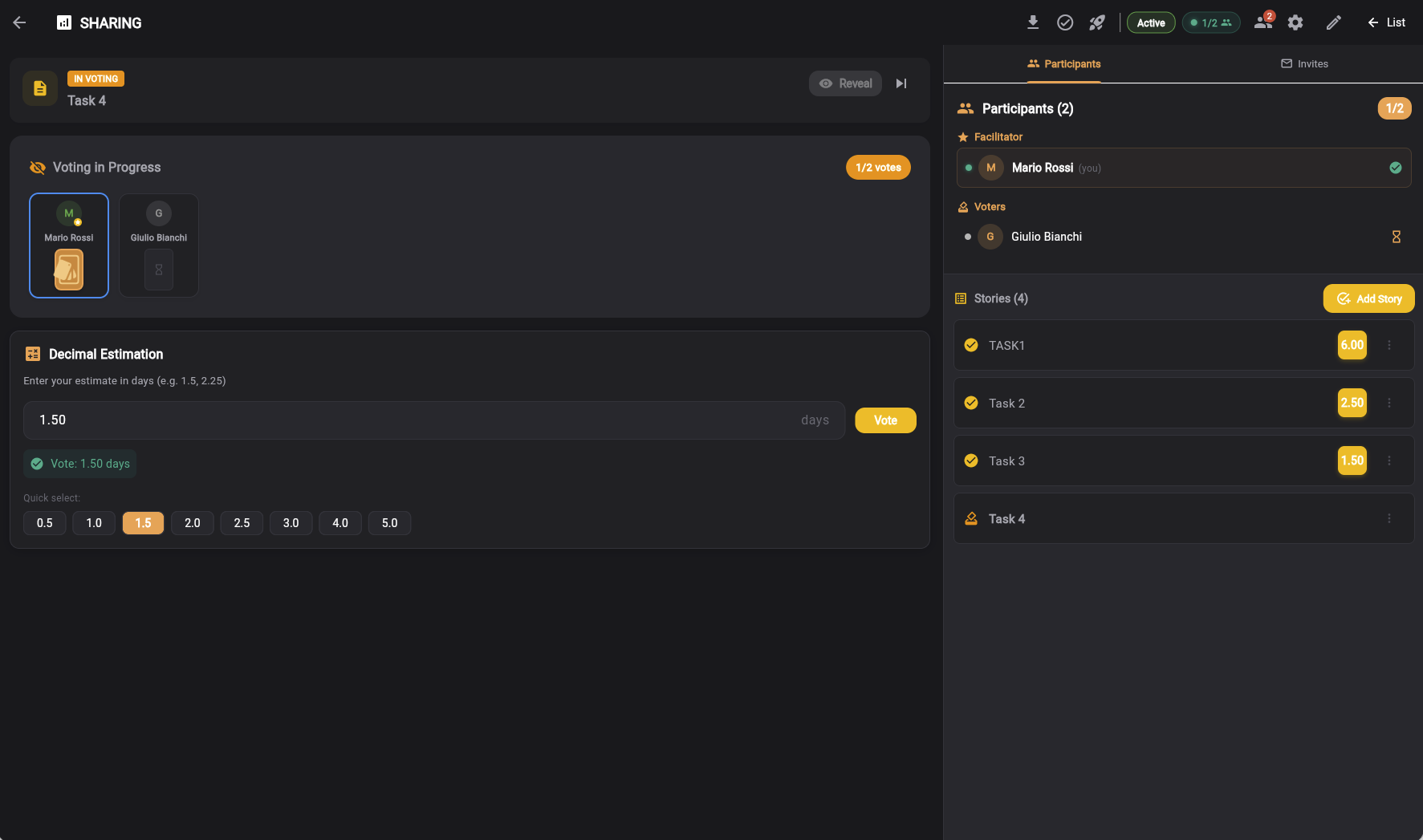1423x840 pixels.
Task: Open the TASK1 story options menu
Action: click(x=1389, y=345)
